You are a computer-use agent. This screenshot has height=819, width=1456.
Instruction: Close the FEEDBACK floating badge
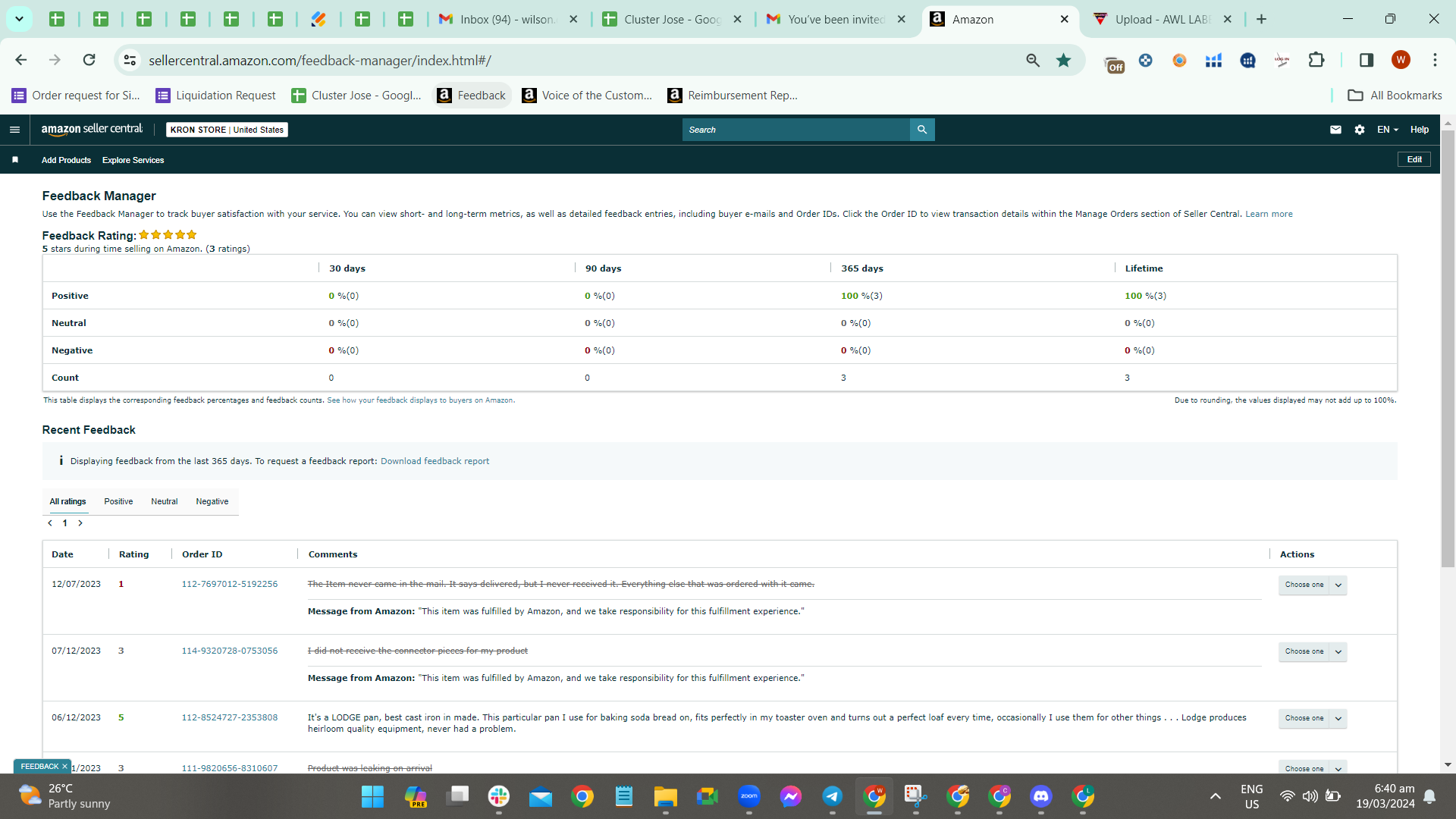(64, 767)
